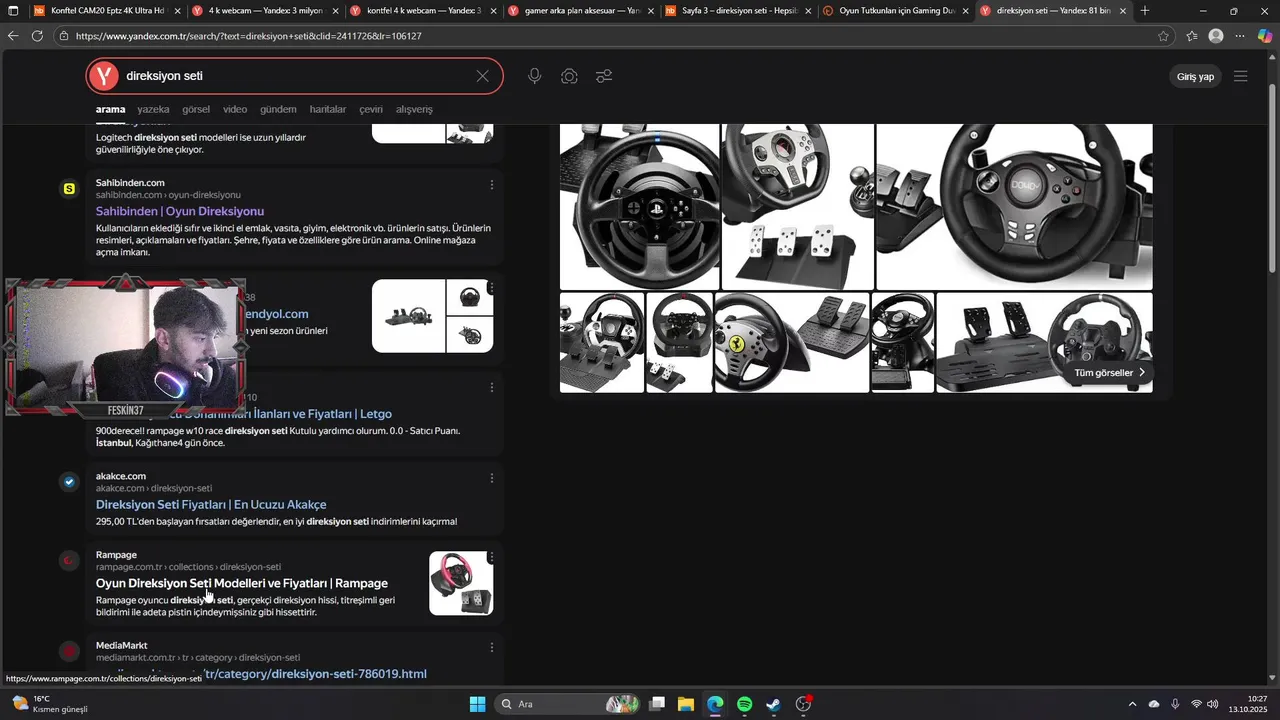Open clock showing 10:27 13.10.2025
The height and width of the screenshot is (720, 1280).
[1250, 704]
